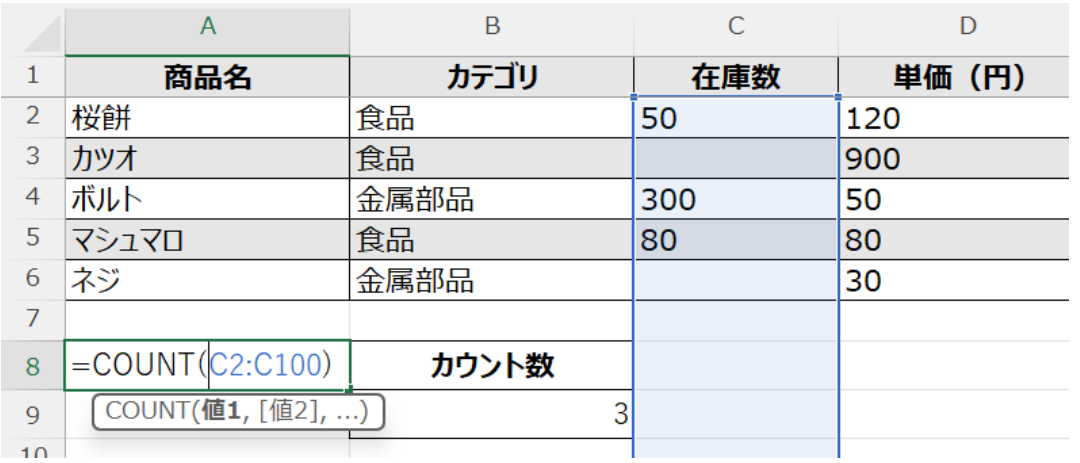Click the 金属部品 cell in ボルト row
The image size is (1080, 463).
pyautogui.click(x=491, y=200)
